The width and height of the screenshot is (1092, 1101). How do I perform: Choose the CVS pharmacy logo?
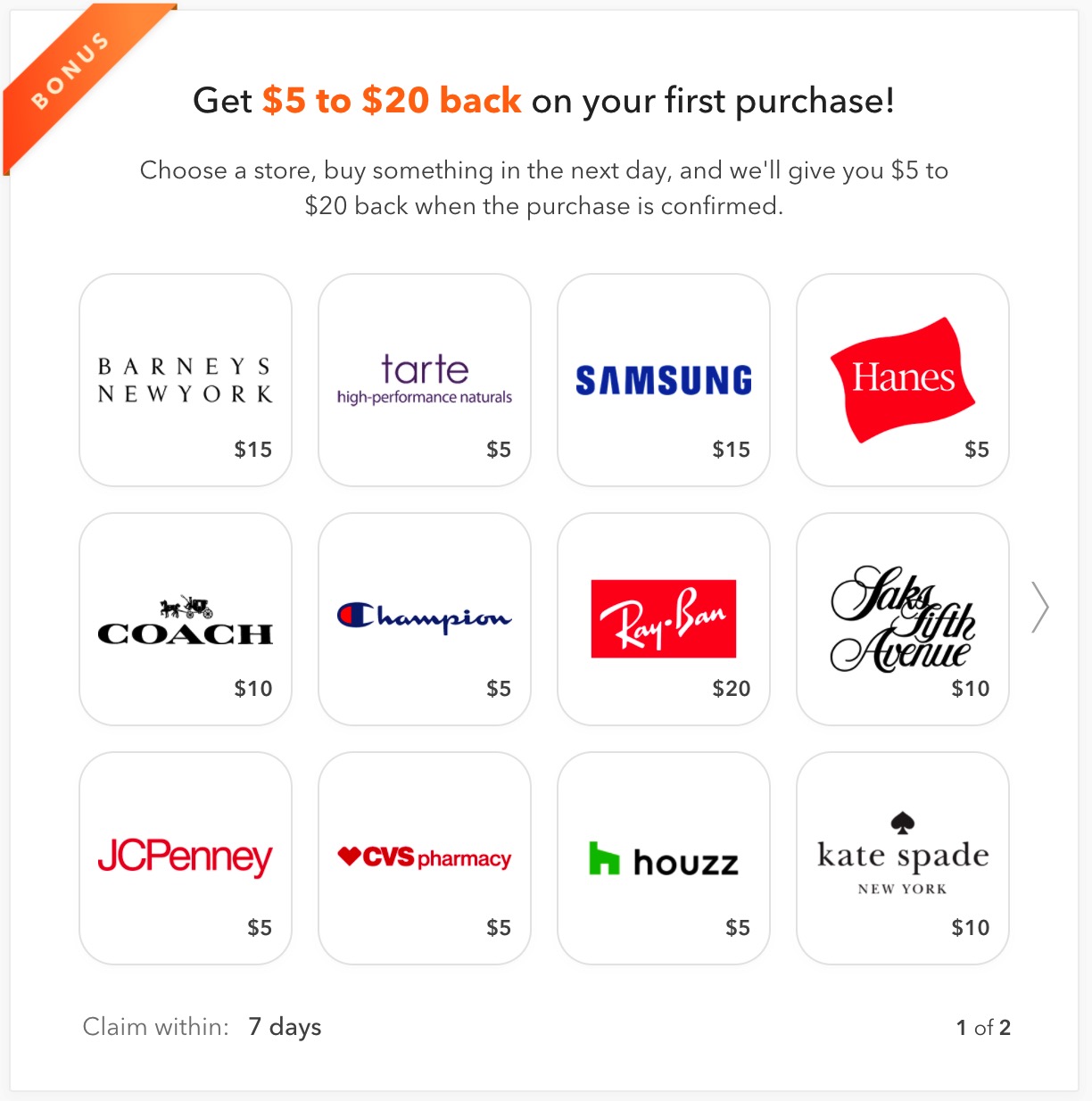425,858
